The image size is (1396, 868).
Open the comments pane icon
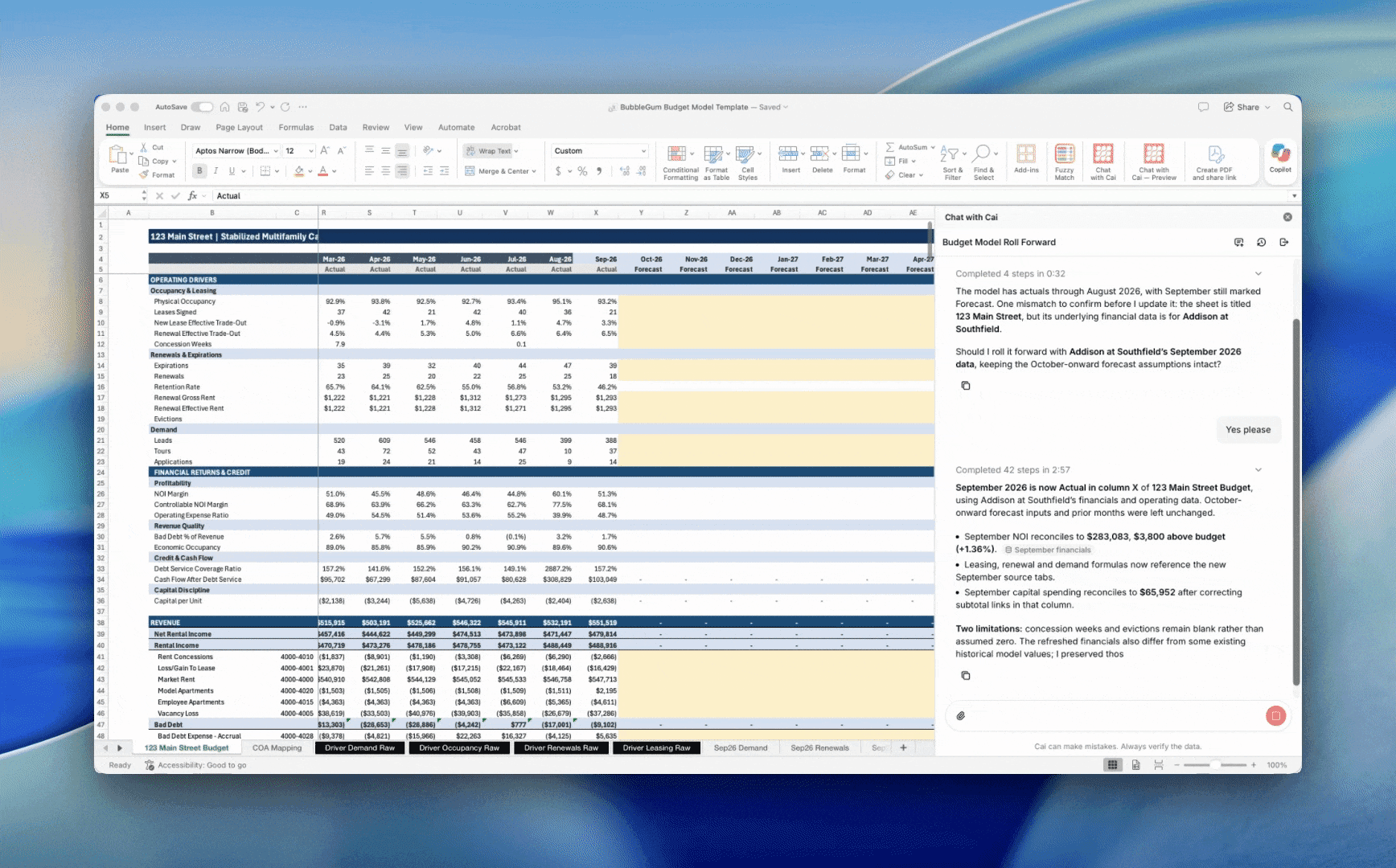(1203, 107)
